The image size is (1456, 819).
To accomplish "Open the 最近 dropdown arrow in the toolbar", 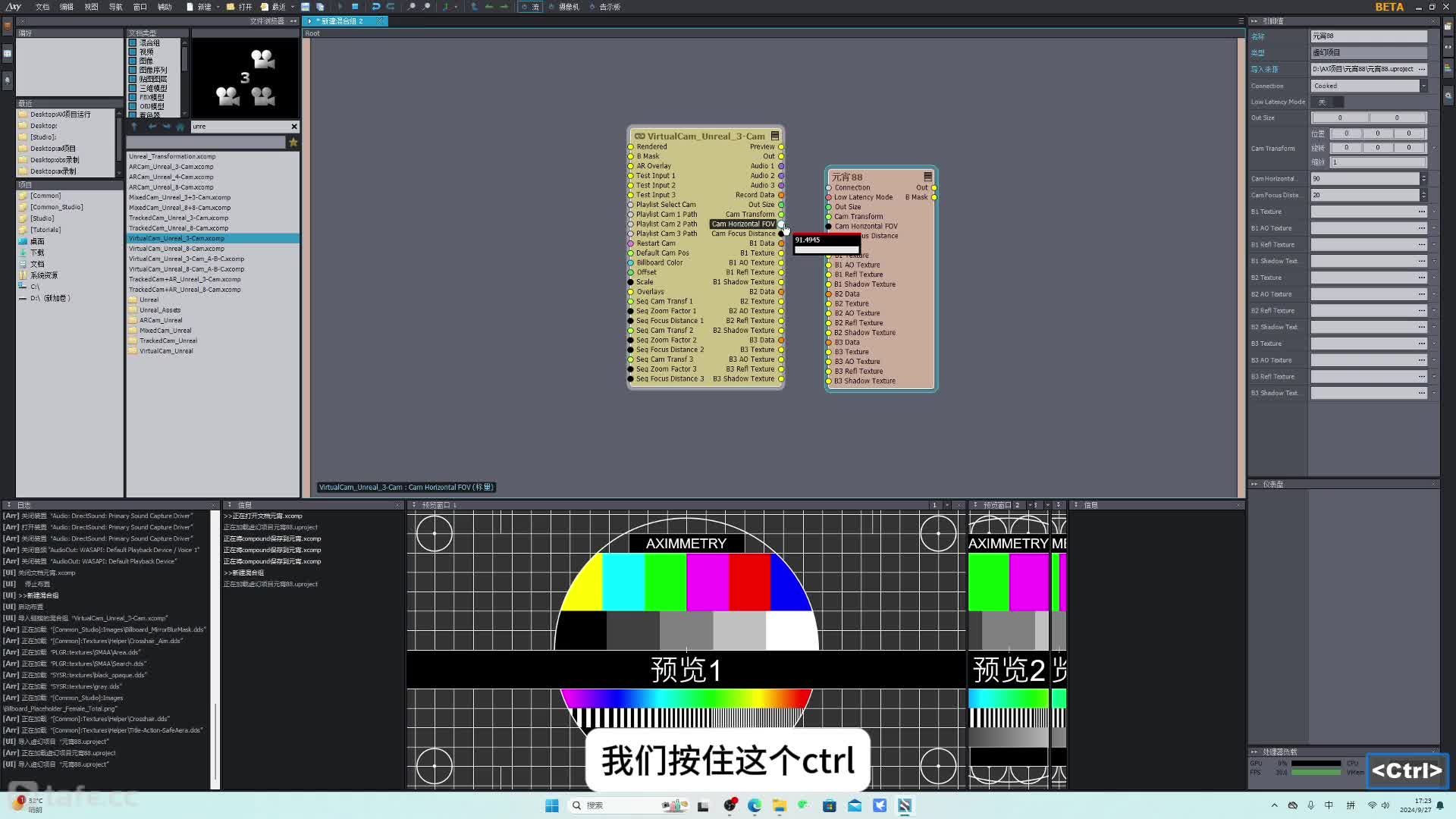I will pyautogui.click(x=293, y=7).
